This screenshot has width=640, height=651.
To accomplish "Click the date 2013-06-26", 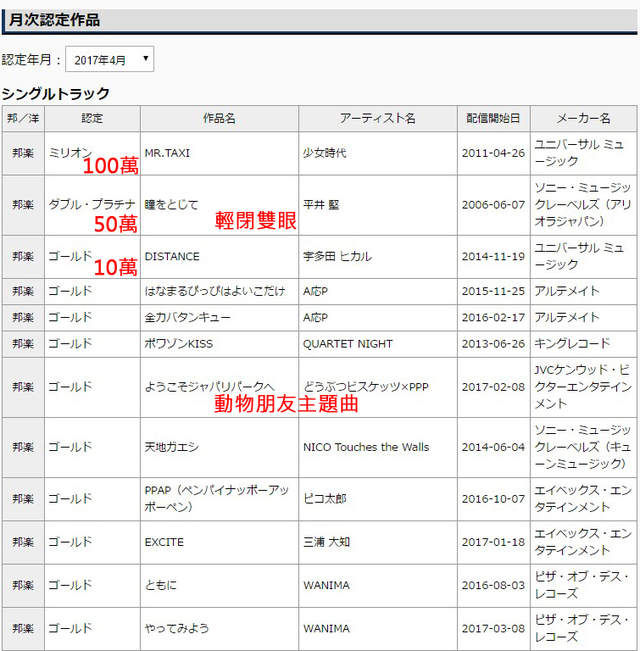I will click(x=493, y=344).
